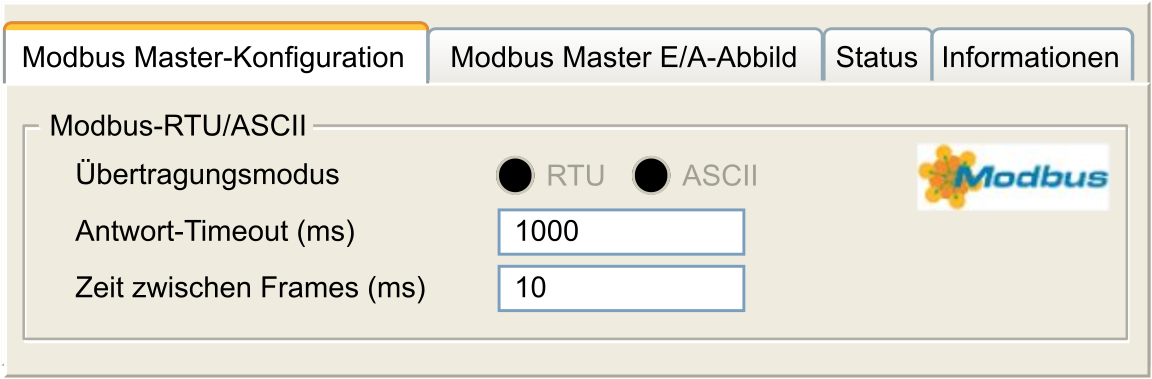The width and height of the screenshot is (1152, 379).
Task: Click the greyed RTU option label
Action: pyautogui.click(x=575, y=176)
